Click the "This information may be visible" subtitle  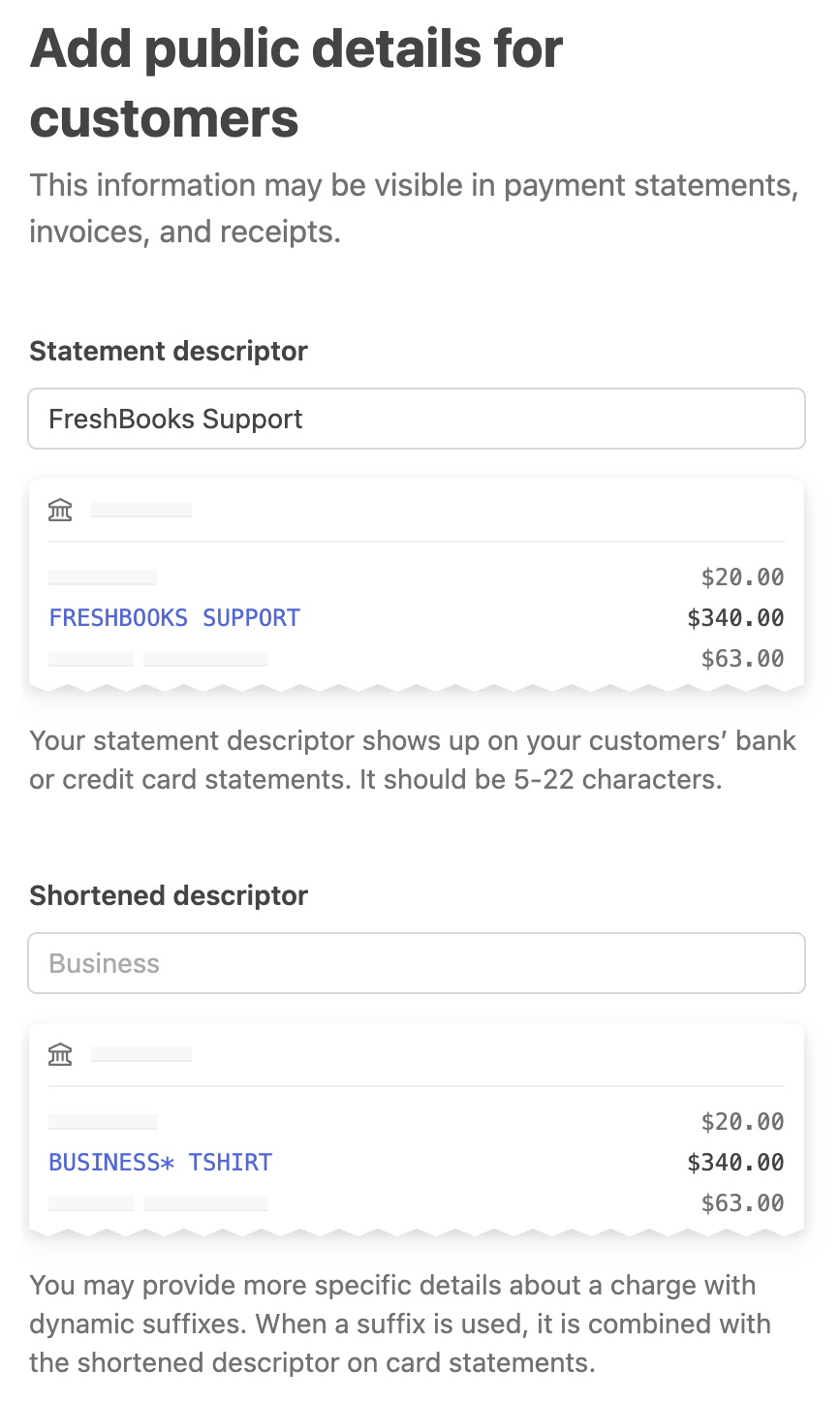(x=414, y=208)
